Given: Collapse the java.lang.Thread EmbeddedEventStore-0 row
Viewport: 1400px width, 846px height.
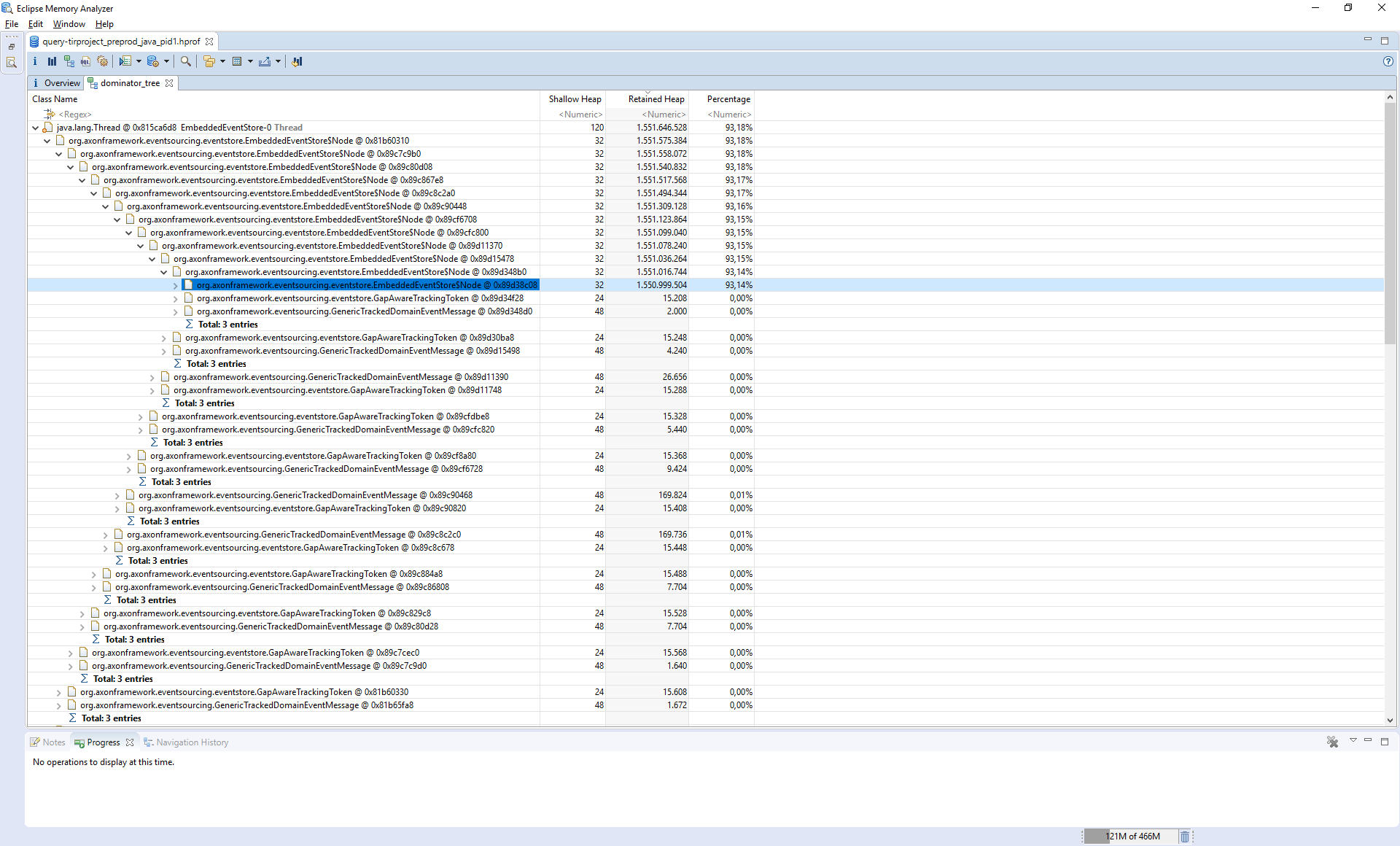Looking at the screenshot, I should [35, 128].
